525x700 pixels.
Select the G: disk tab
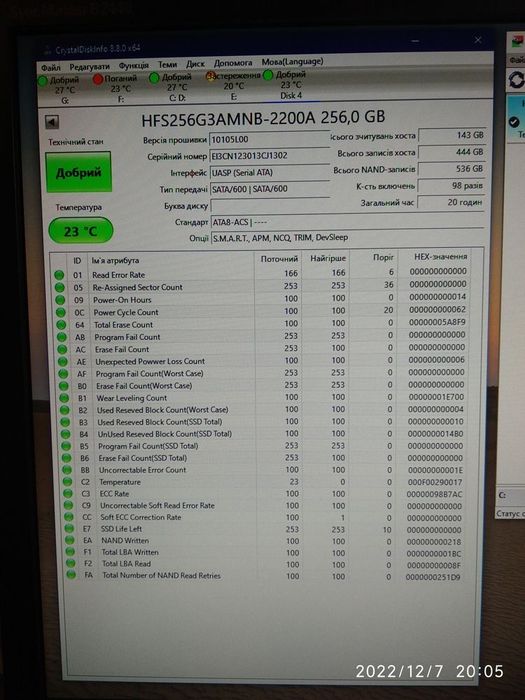[59, 91]
